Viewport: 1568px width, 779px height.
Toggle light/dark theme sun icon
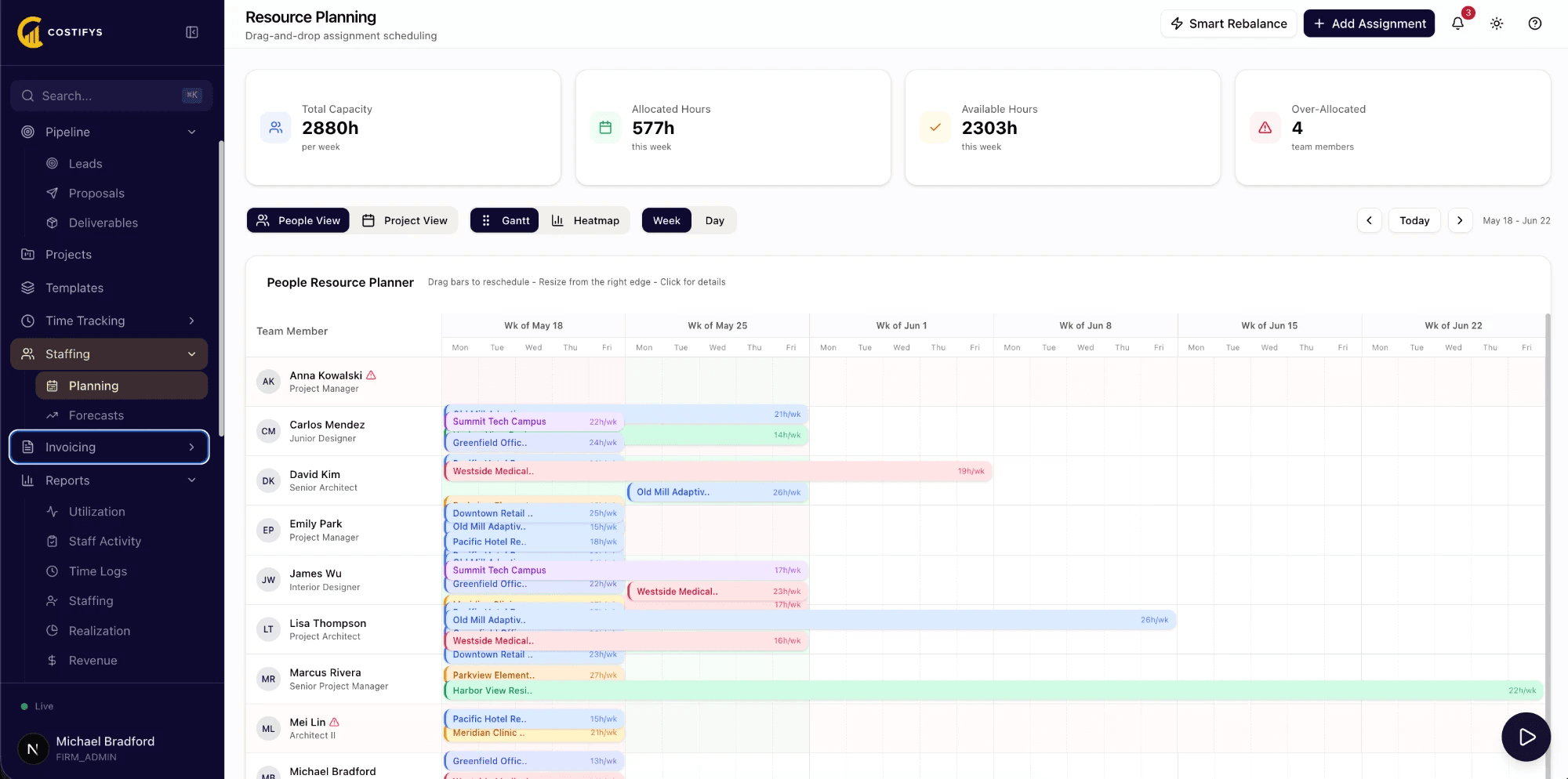click(1497, 24)
